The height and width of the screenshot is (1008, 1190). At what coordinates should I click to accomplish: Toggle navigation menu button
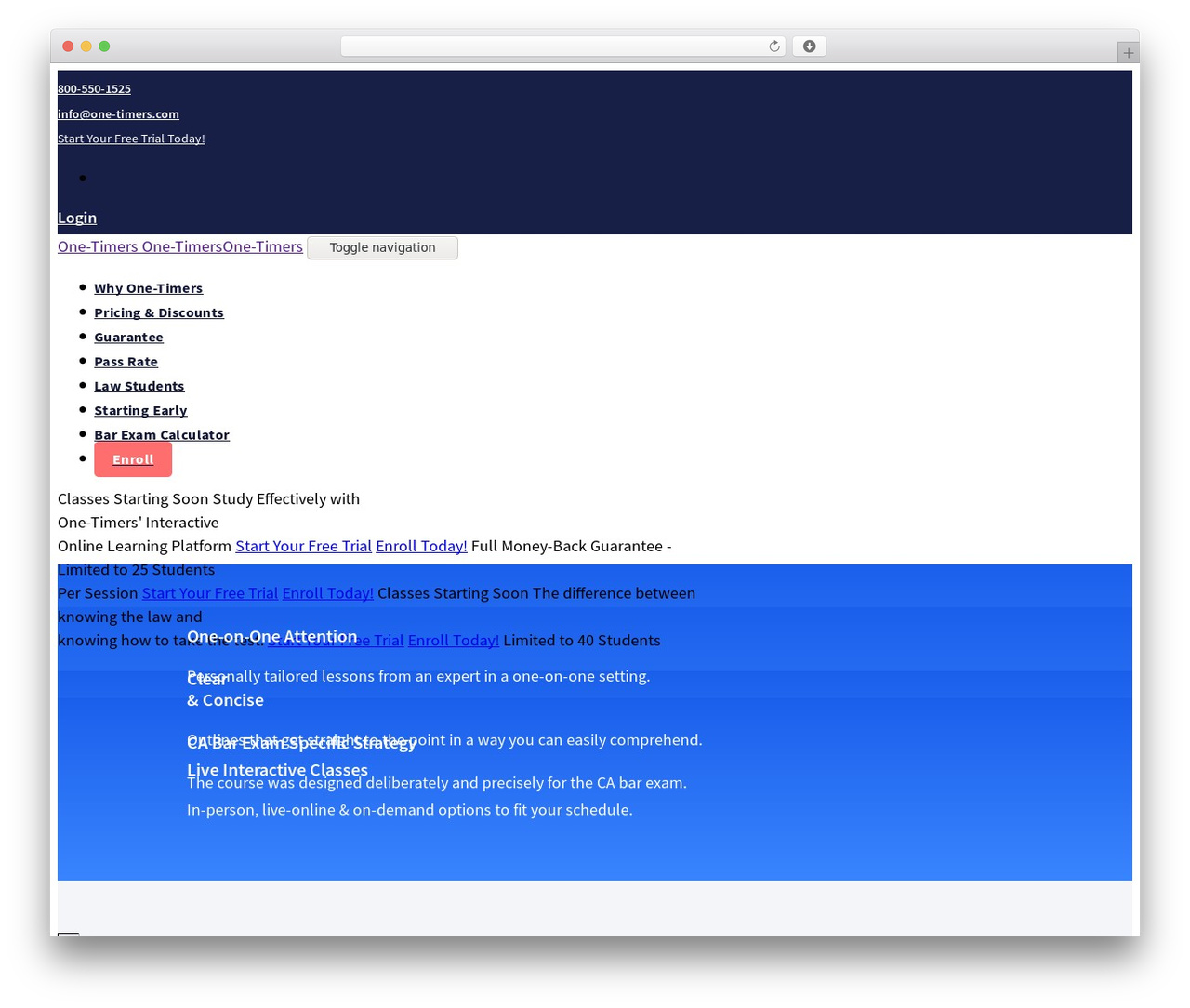[382, 247]
